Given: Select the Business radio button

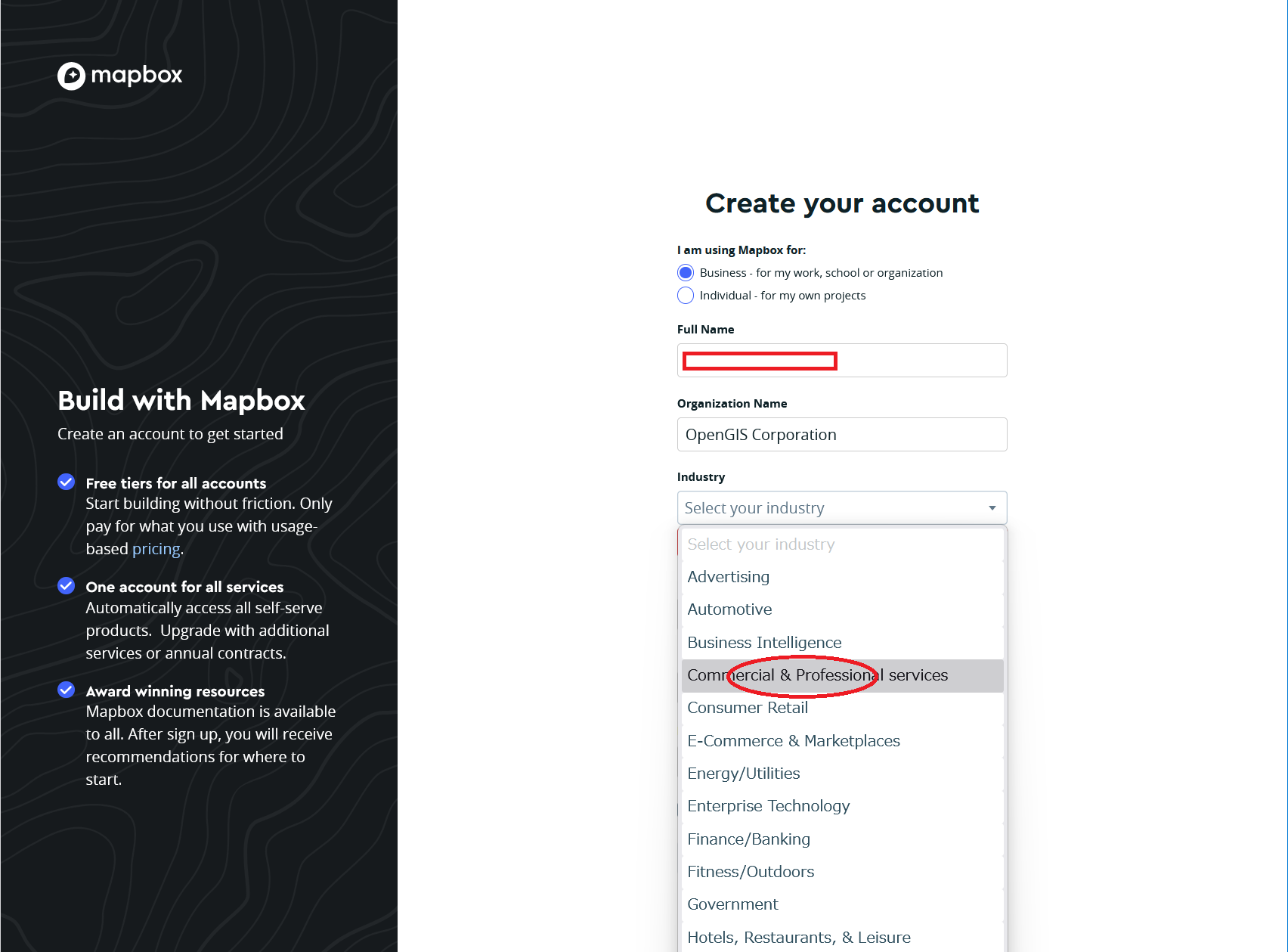Looking at the screenshot, I should pos(686,273).
